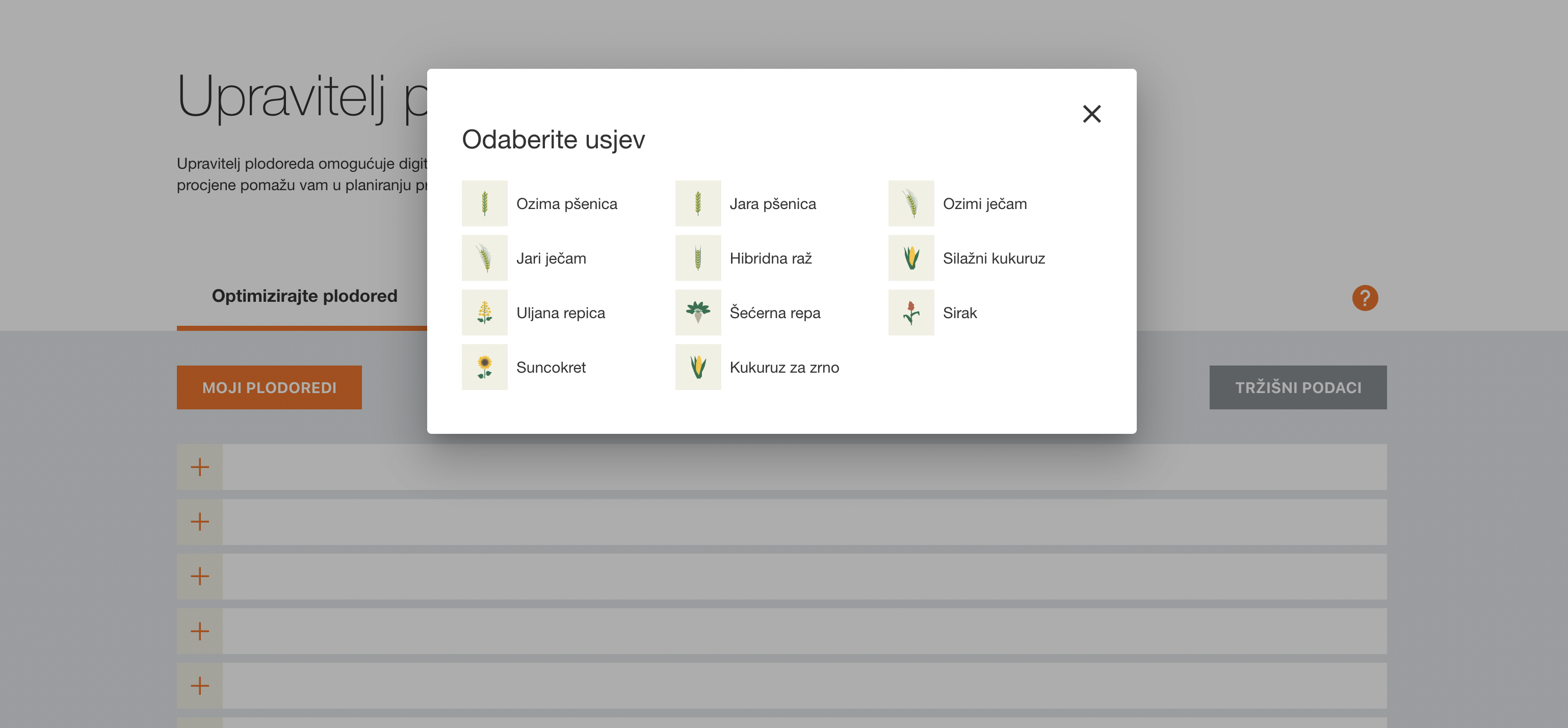Image resolution: width=1568 pixels, height=728 pixels.
Task: Select the Silažni kukuruz corn icon
Action: pyautogui.click(x=911, y=258)
